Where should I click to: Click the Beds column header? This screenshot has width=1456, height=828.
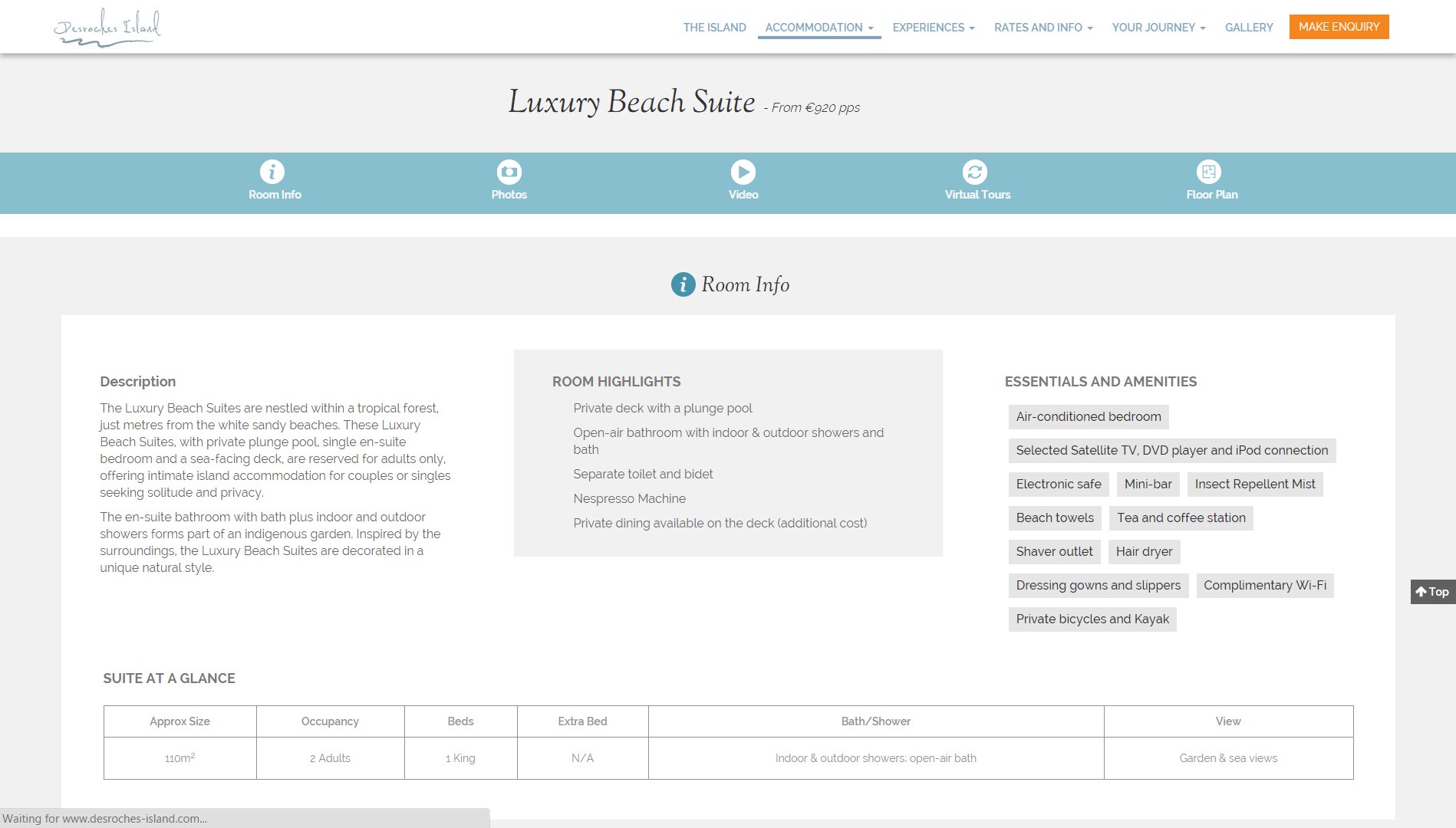coord(460,721)
